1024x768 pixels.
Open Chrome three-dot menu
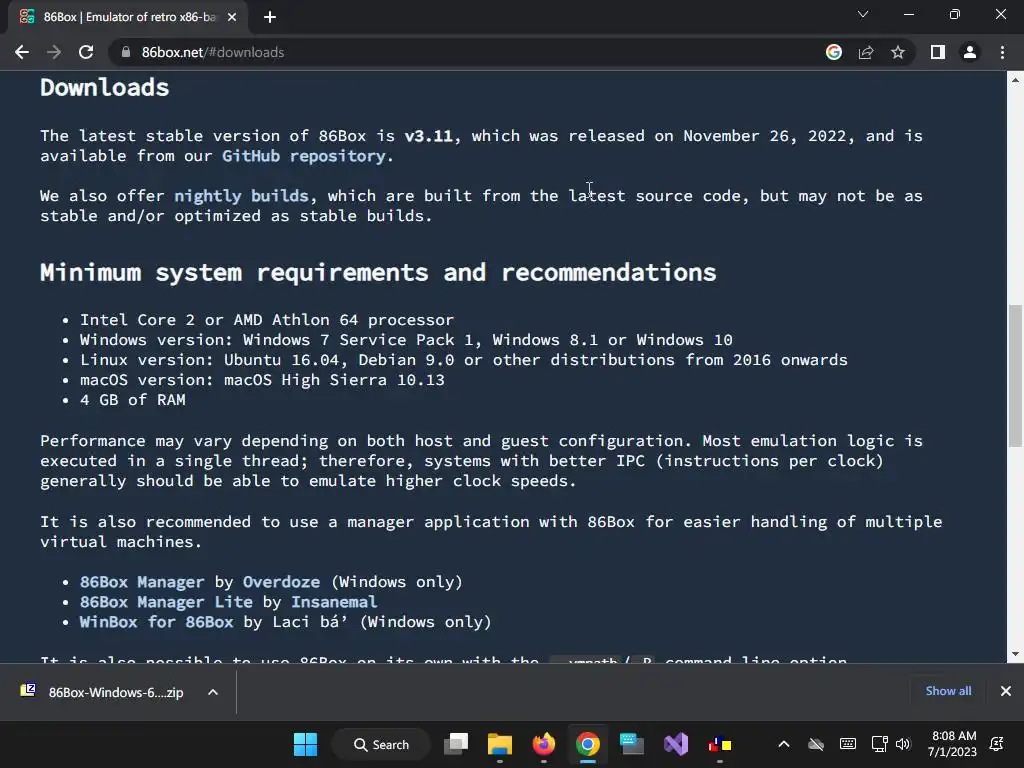1002,52
